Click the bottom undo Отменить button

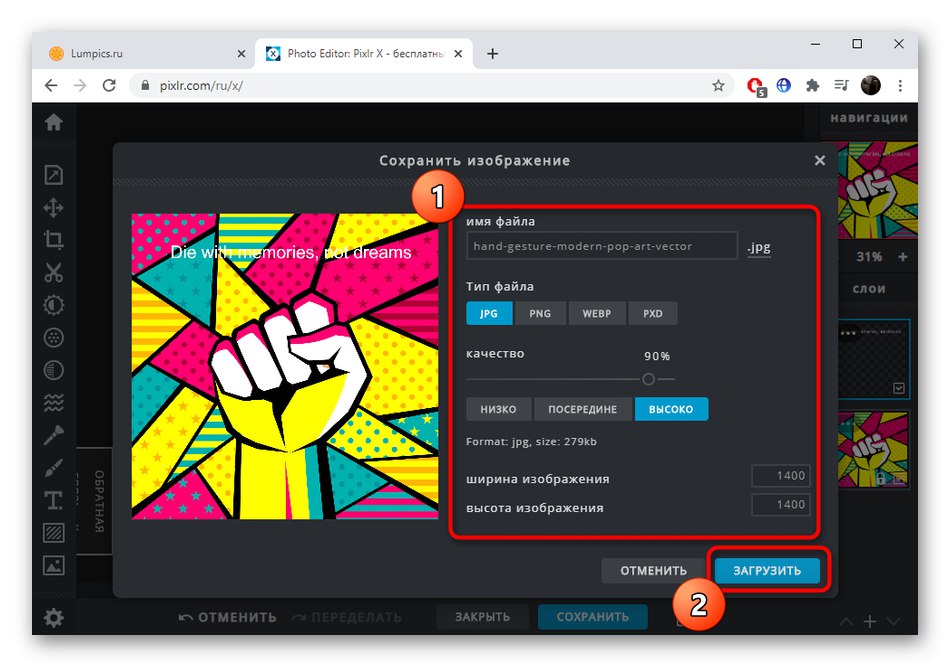[x=228, y=617]
